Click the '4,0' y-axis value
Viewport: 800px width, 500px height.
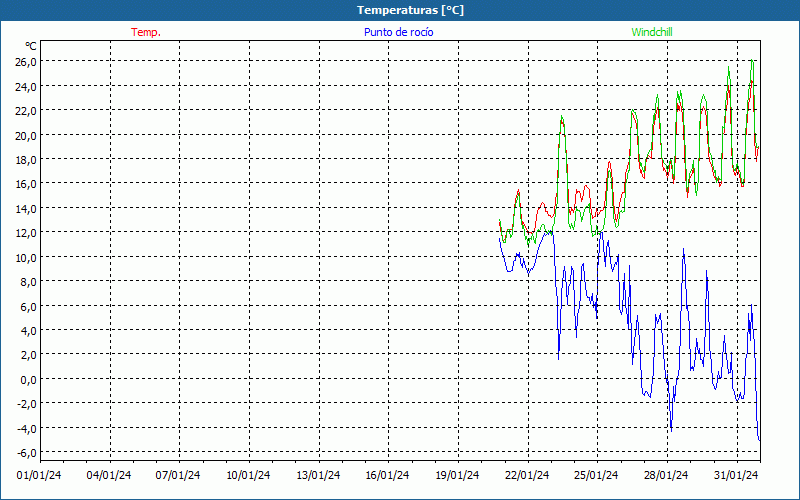click(29, 331)
